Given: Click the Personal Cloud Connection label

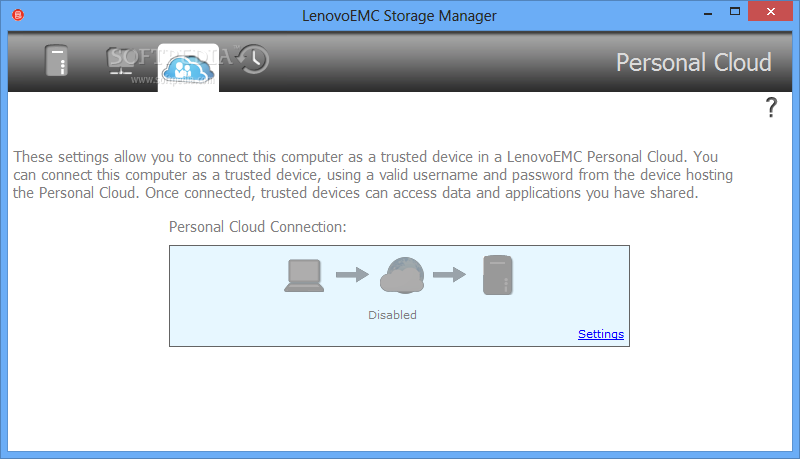Looking at the screenshot, I should 258,227.
